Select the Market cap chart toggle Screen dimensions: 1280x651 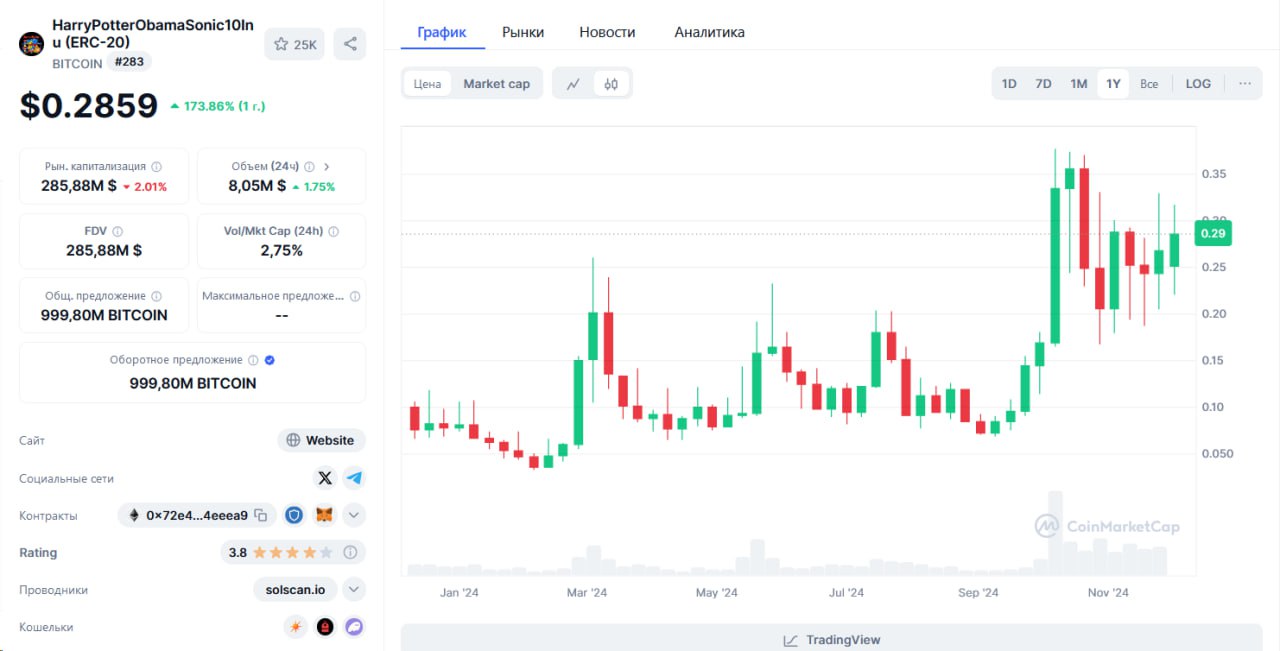[497, 84]
